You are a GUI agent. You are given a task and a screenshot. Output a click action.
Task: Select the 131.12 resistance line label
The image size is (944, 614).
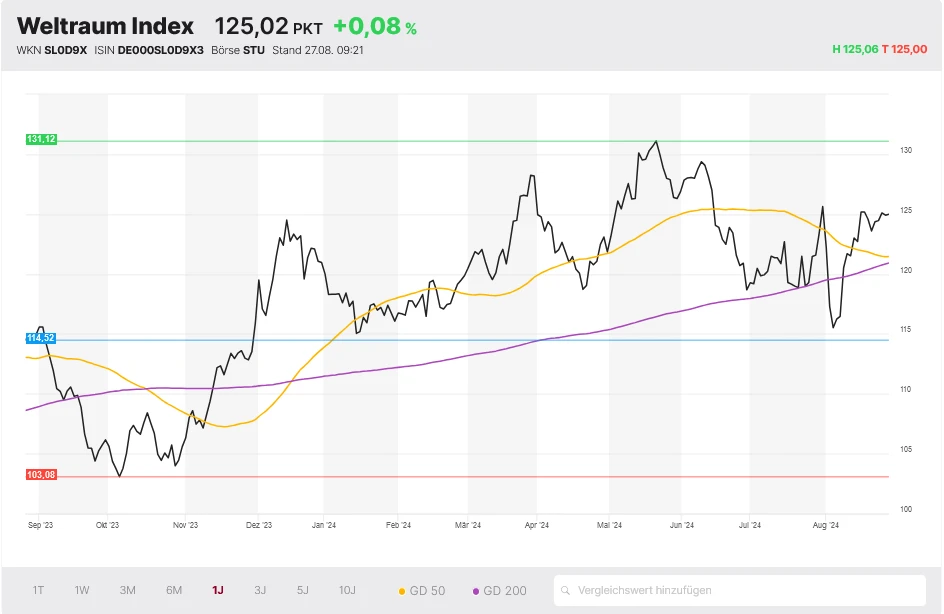[x=40, y=139]
